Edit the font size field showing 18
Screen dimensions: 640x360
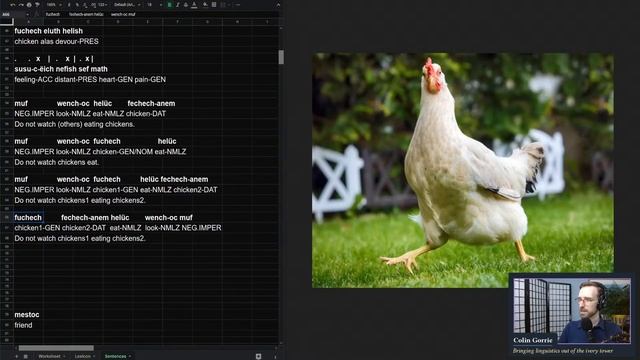coord(149,5)
